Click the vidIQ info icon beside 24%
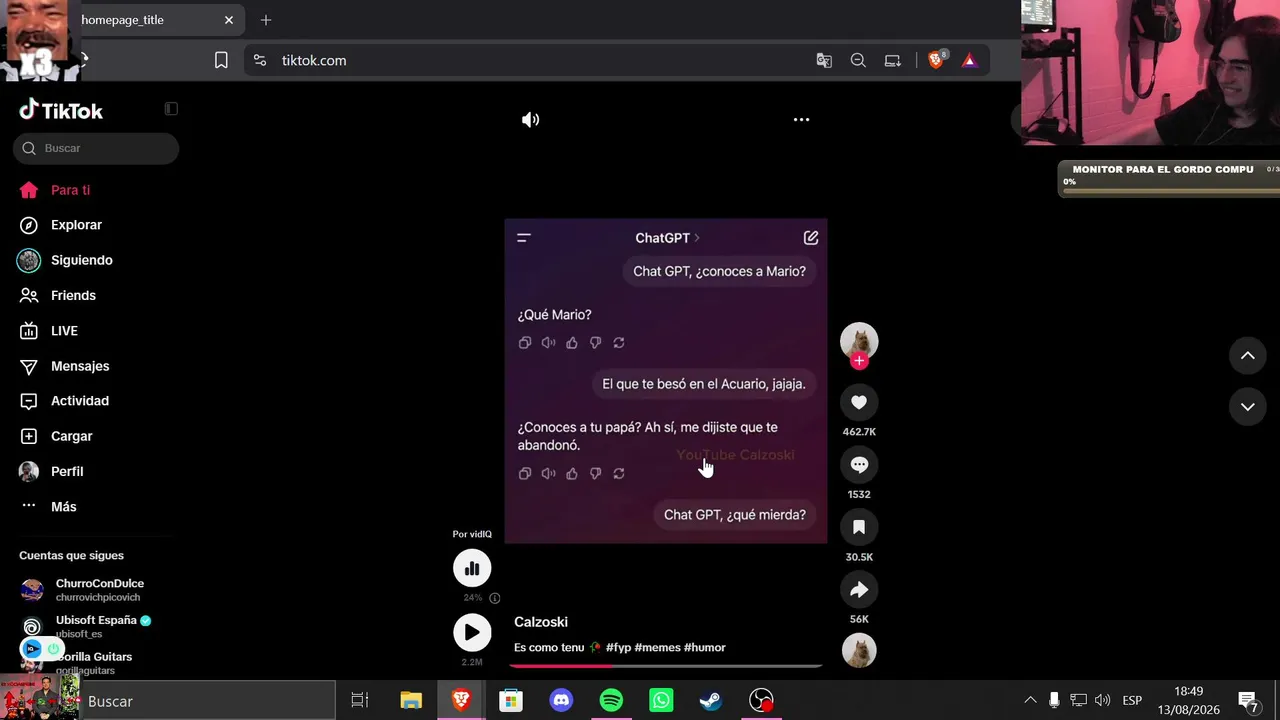The width and height of the screenshot is (1280, 720). pyautogui.click(x=495, y=598)
